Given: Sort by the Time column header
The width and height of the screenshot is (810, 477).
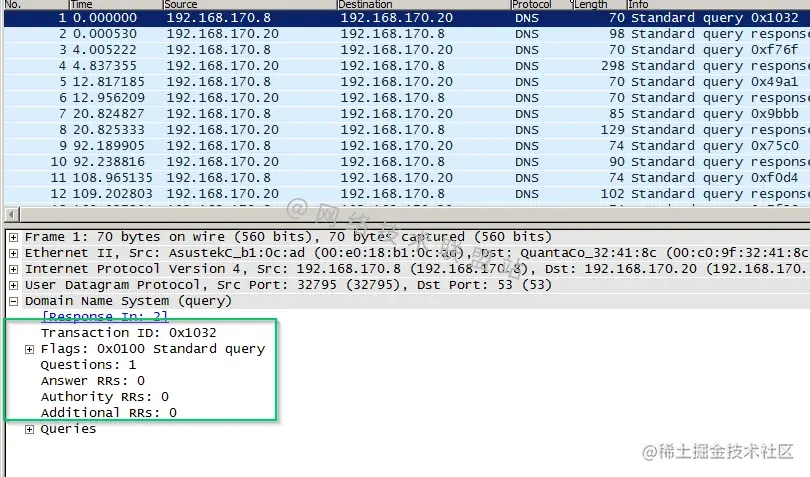Looking at the screenshot, I should (x=115, y=5).
